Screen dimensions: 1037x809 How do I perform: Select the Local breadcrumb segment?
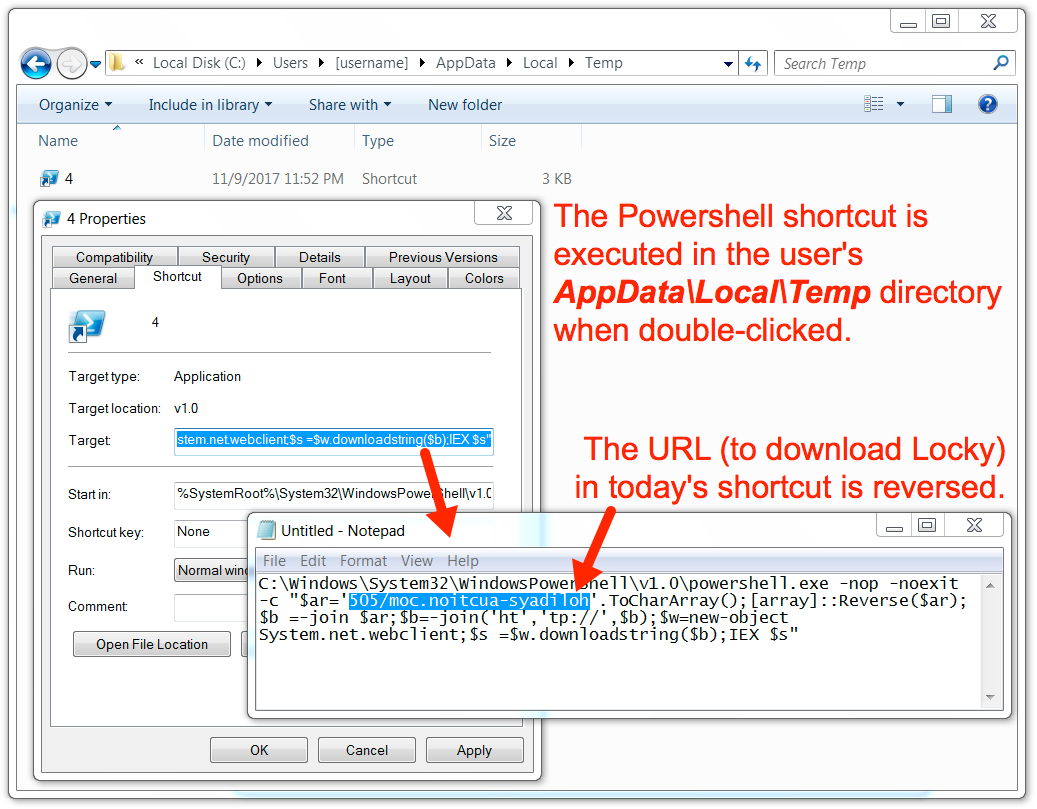tap(540, 63)
